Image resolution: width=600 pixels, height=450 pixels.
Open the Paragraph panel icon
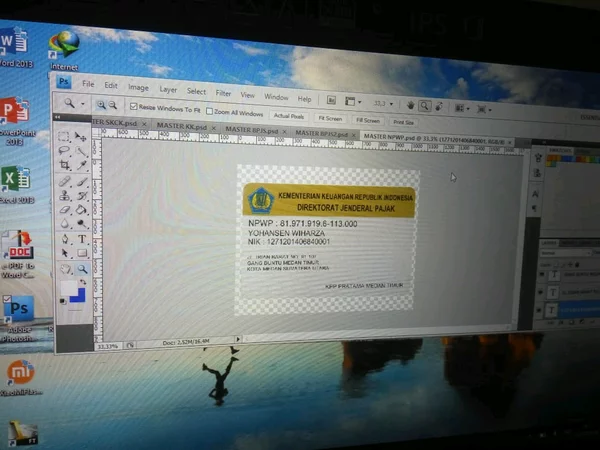pyautogui.click(x=535, y=208)
